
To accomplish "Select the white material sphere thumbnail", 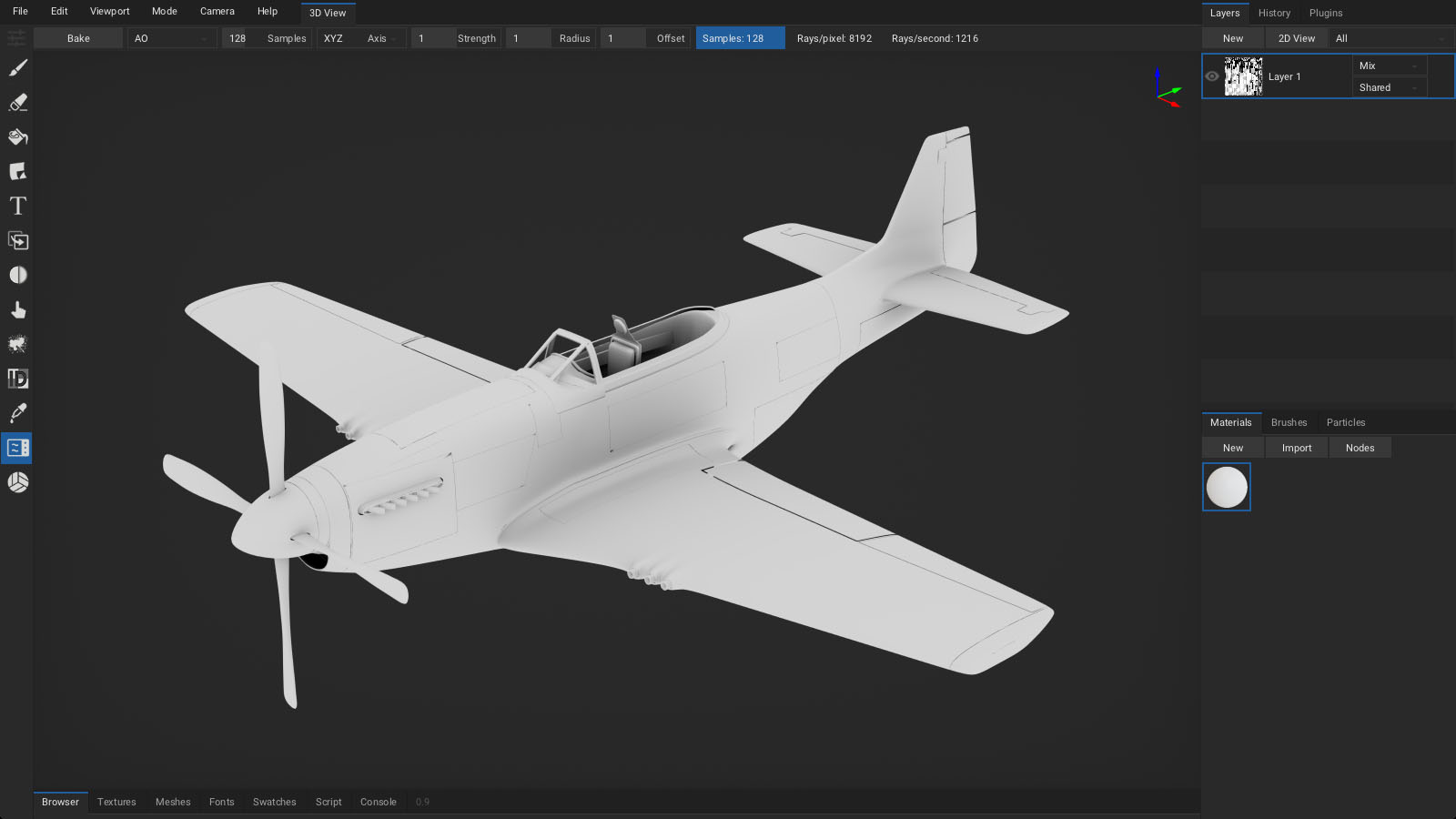I will tap(1226, 487).
